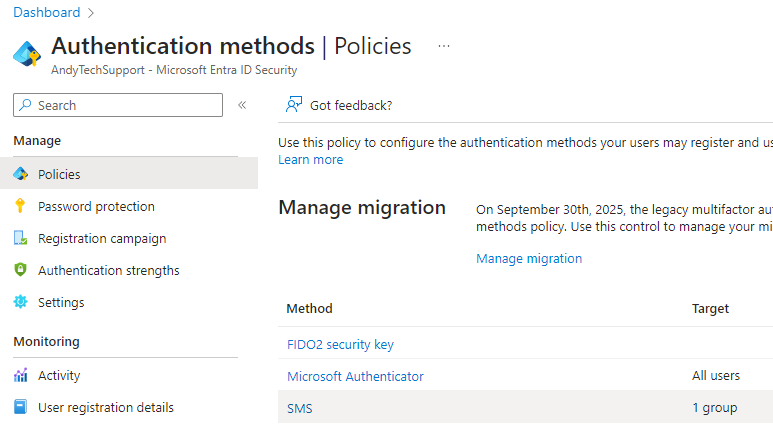Image resolution: width=773 pixels, height=428 pixels.
Task: Collapse the sidebar with double chevron
Action: click(242, 105)
